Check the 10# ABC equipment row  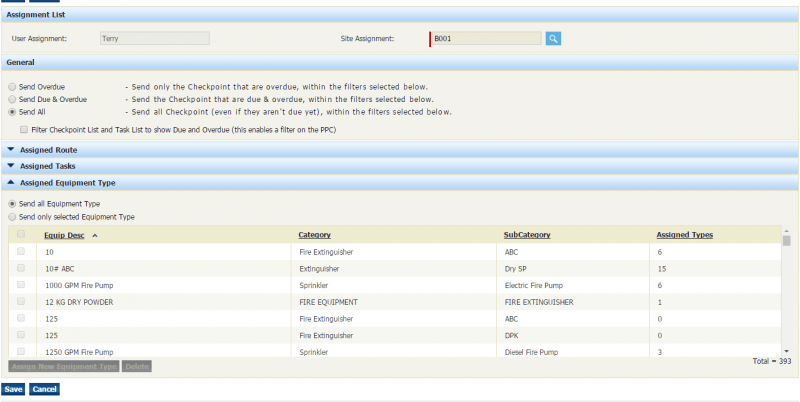coord(21,268)
